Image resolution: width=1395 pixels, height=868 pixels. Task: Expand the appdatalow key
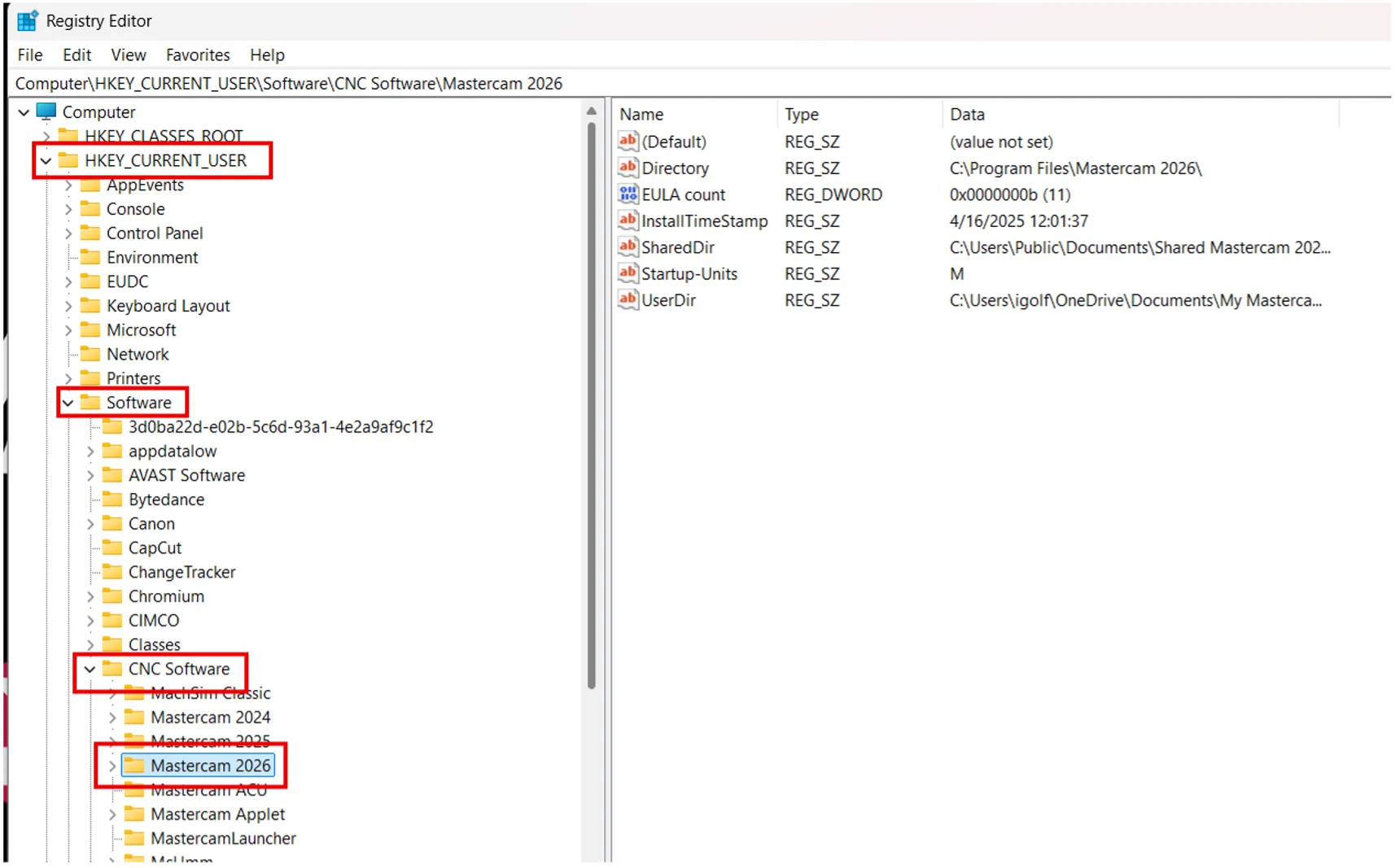tap(90, 451)
